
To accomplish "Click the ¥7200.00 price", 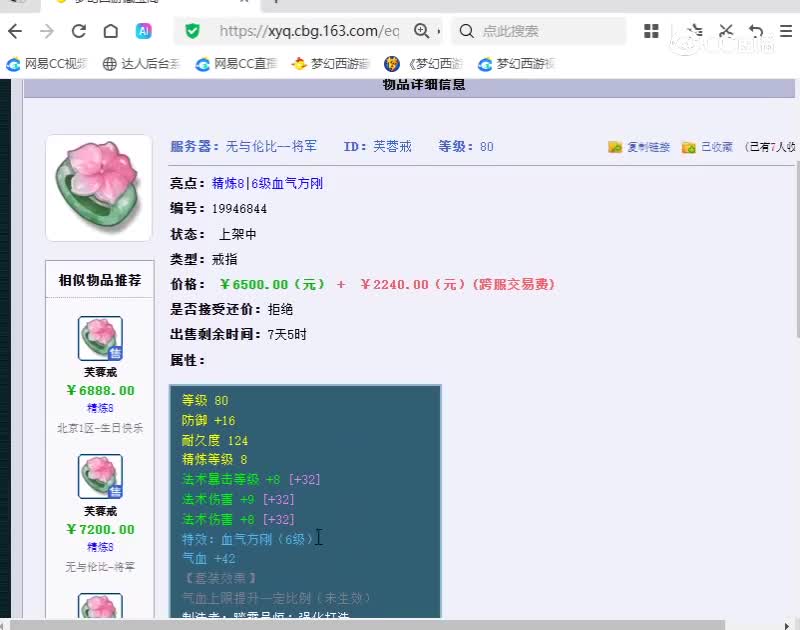I will click(x=100, y=530).
